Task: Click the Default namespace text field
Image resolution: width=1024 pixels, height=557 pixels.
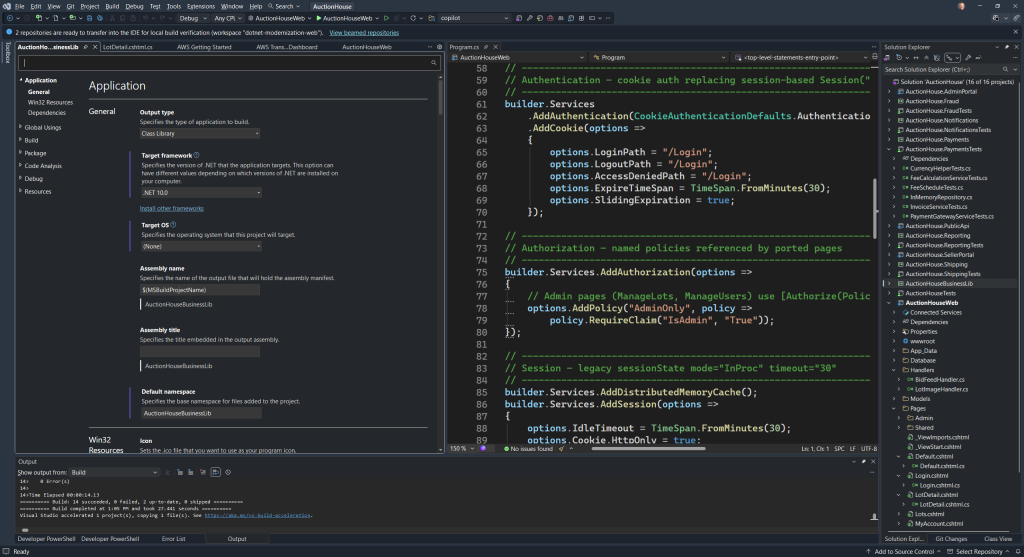Action: tap(201, 413)
